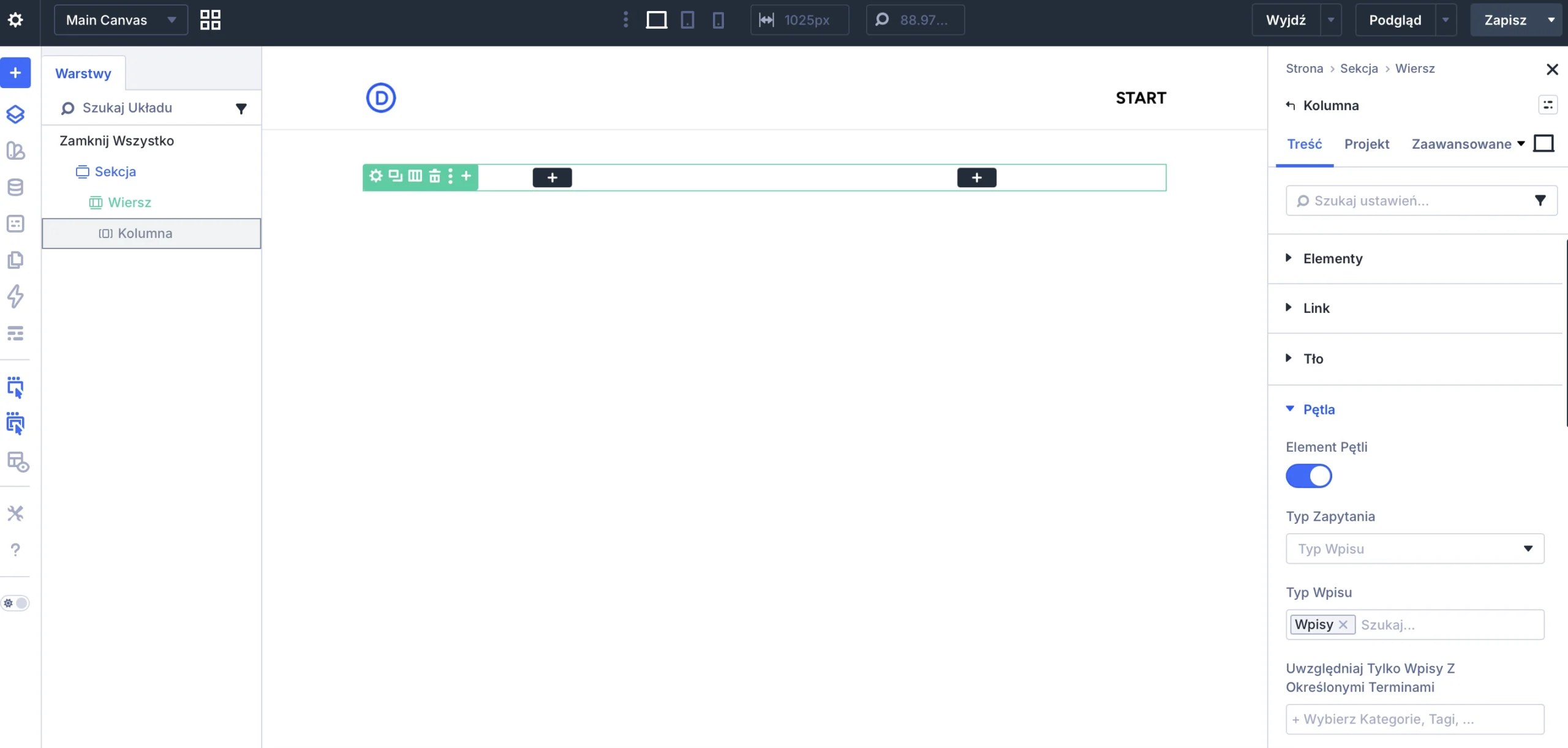The height and width of the screenshot is (748, 1568).
Task: Select the Layers icon in the left sidebar
Action: click(15, 114)
